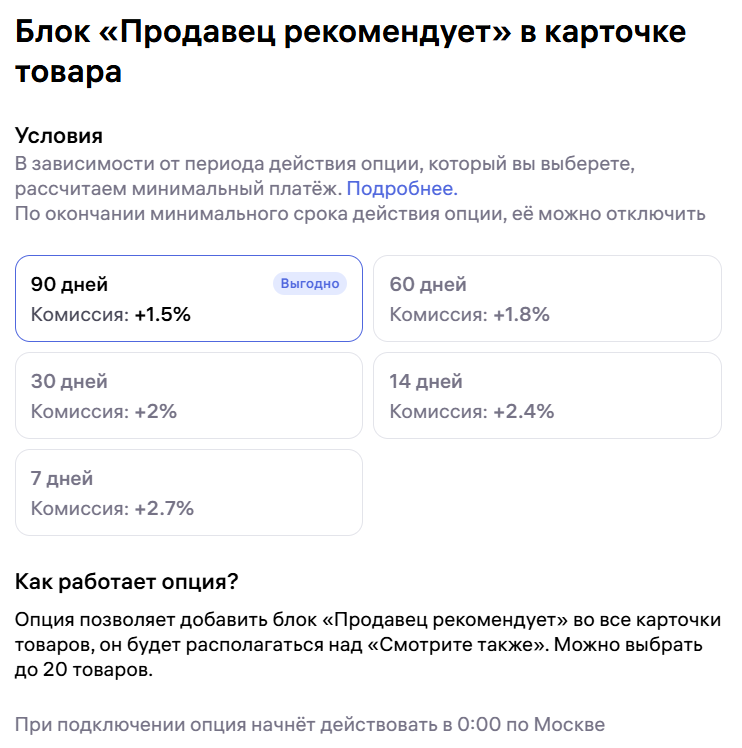
Task: Click the +2.7% commission value
Action: (165, 508)
